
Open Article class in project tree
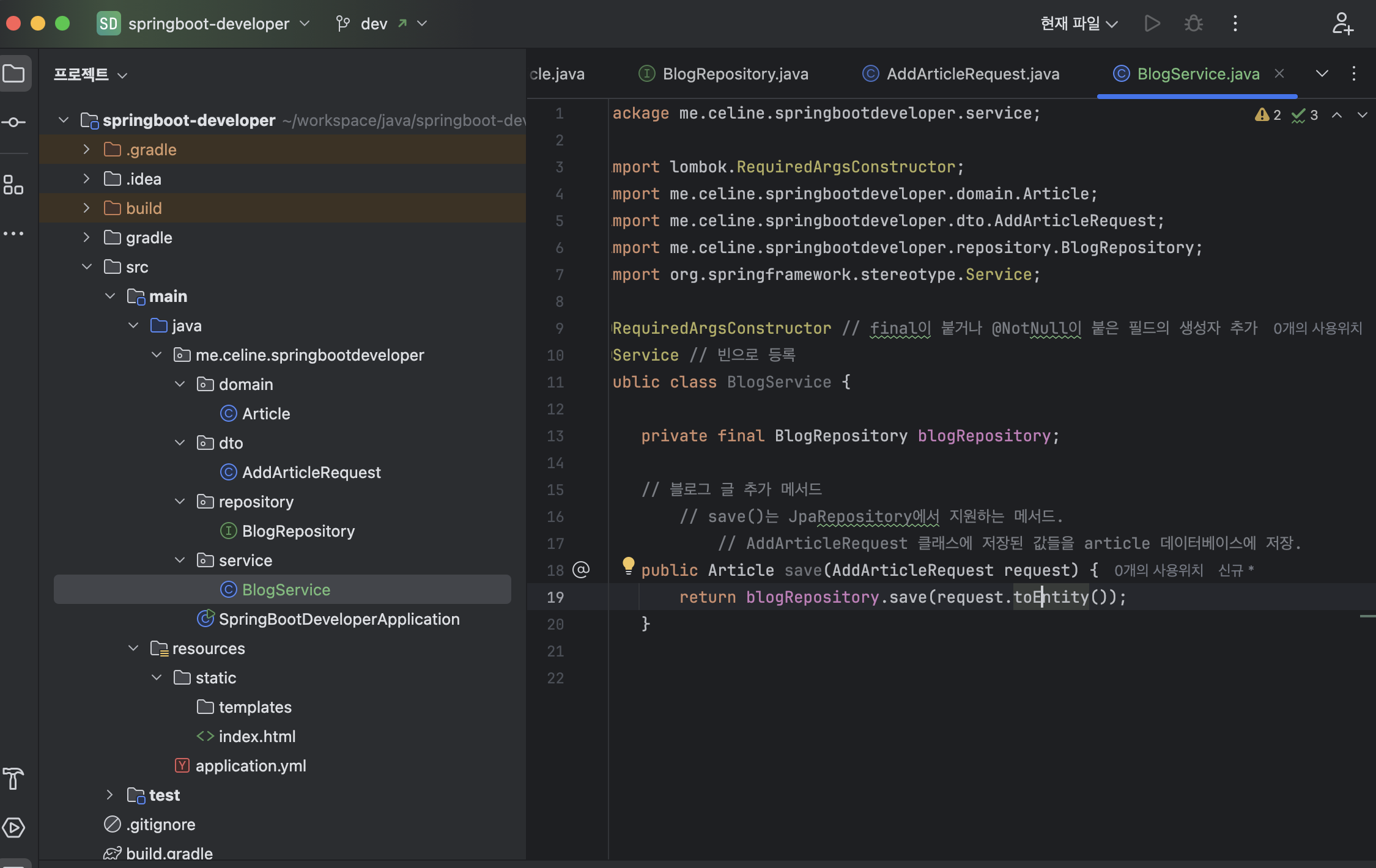tap(255, 414)
